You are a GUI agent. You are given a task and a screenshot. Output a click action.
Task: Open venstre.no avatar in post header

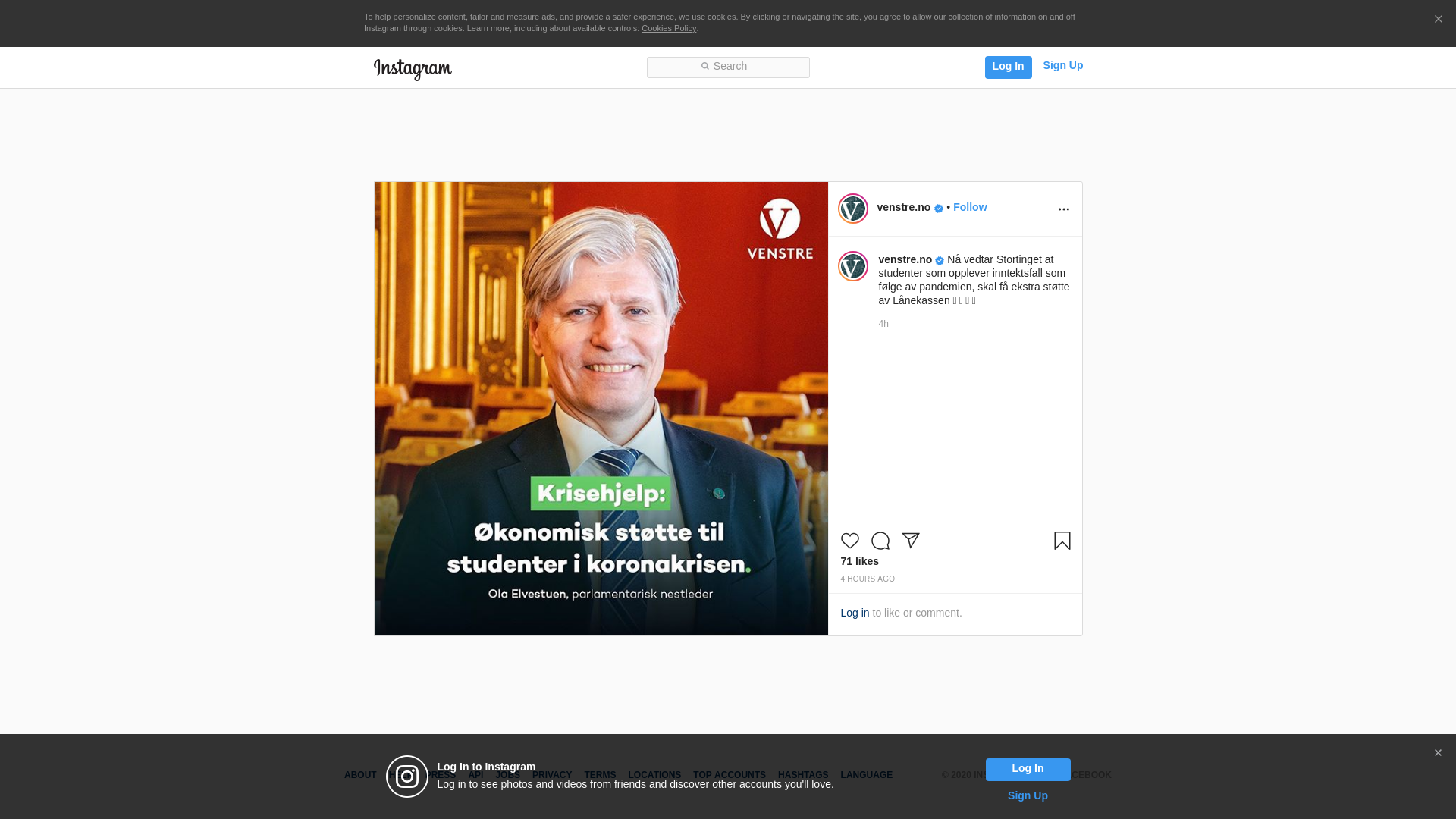pyautogui.click(x=852, y=209)
